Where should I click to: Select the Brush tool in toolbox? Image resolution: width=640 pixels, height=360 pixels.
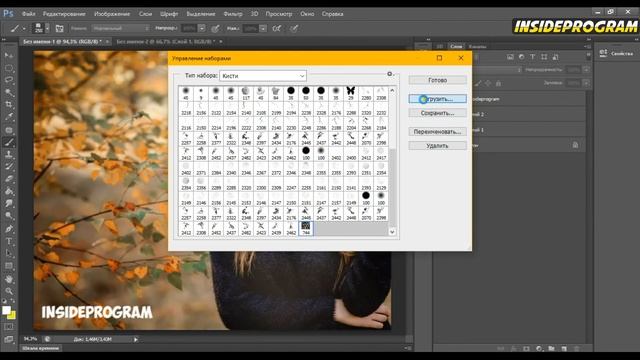click(x=9, y=142)
